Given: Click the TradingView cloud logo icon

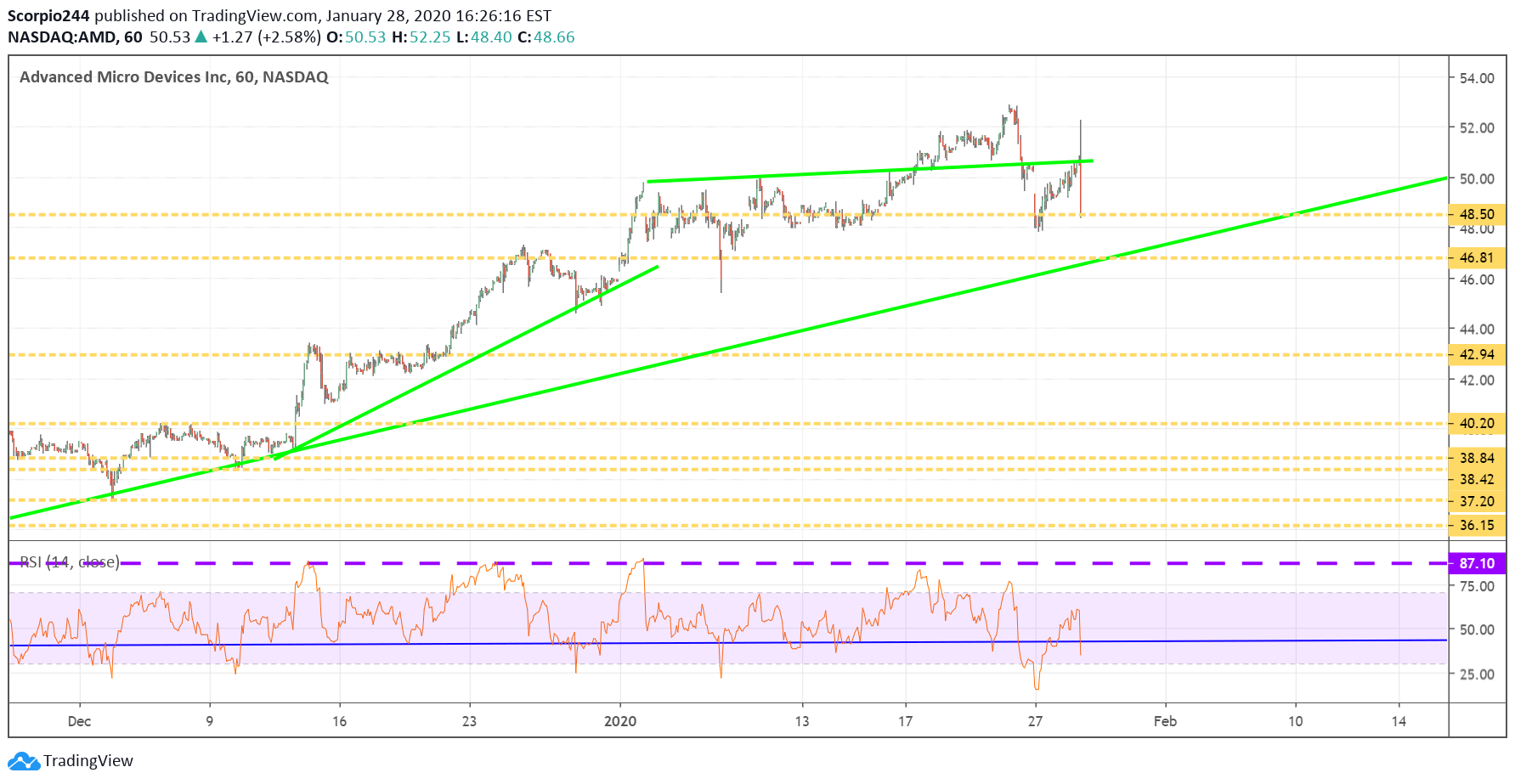Looking at the screenshot, I should [24, 760].
